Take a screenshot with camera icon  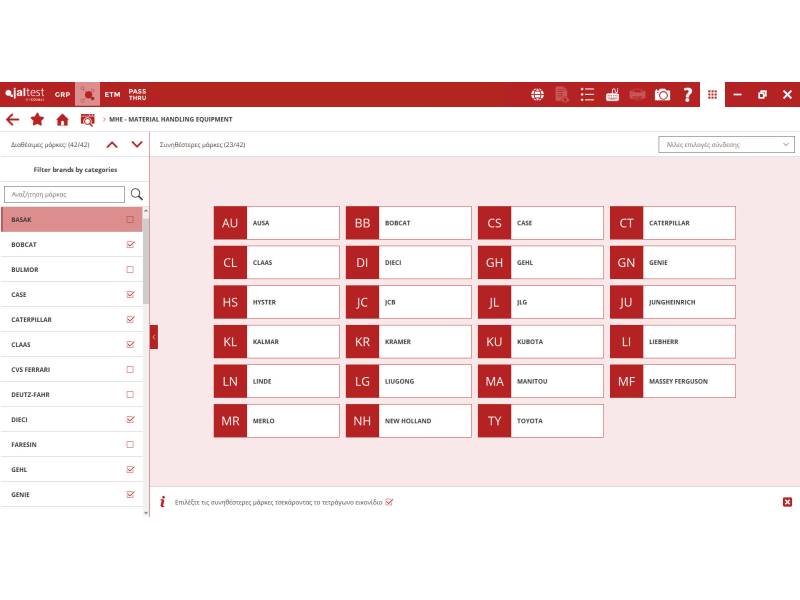coord(662,94)
